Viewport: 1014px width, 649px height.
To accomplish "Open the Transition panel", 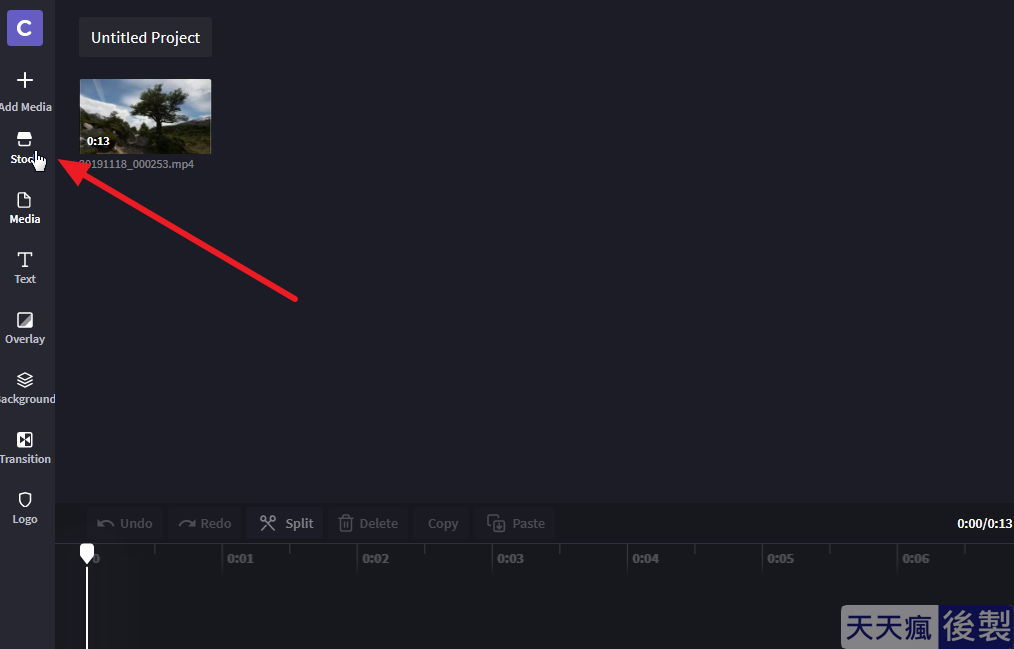I will [x=25, y=449].
